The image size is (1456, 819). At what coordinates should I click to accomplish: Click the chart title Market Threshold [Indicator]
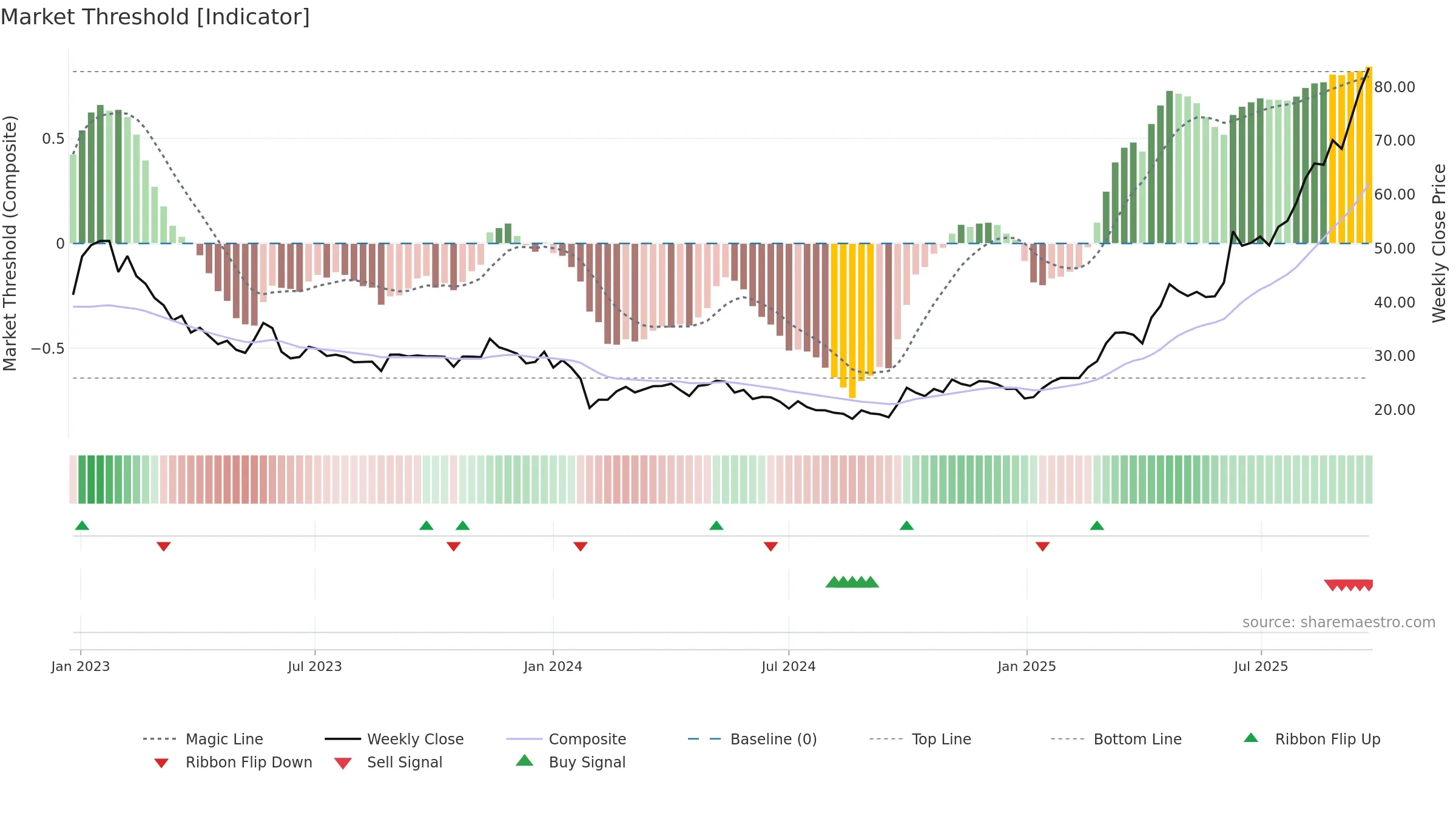click(x=155, y=17)
